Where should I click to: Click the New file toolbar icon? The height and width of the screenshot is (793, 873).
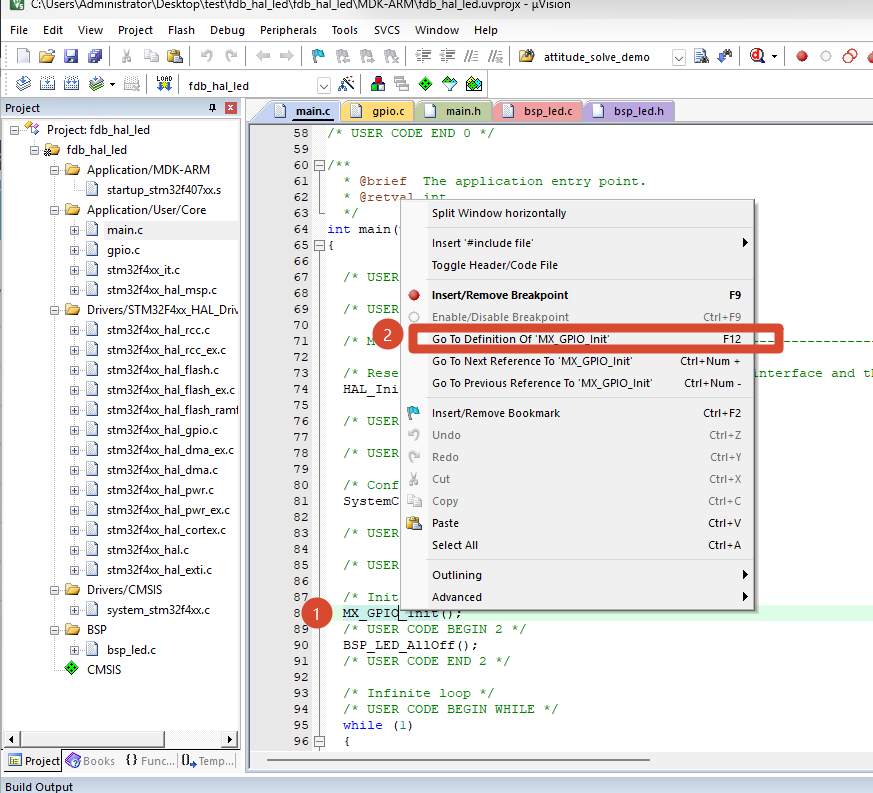(x=23, y=56)
